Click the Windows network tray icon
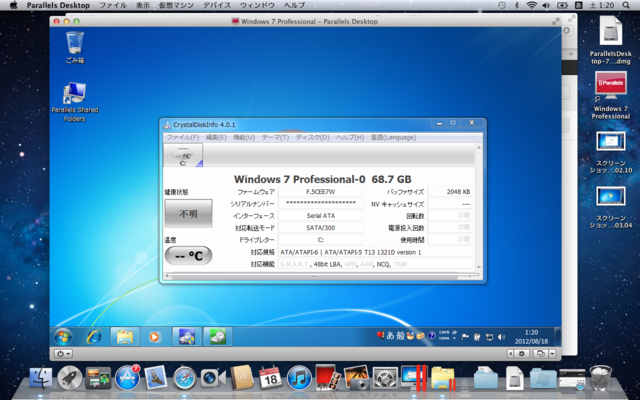The height and width of the screenshot is (400, 640). pyautogui.click(x=489, y=337)
